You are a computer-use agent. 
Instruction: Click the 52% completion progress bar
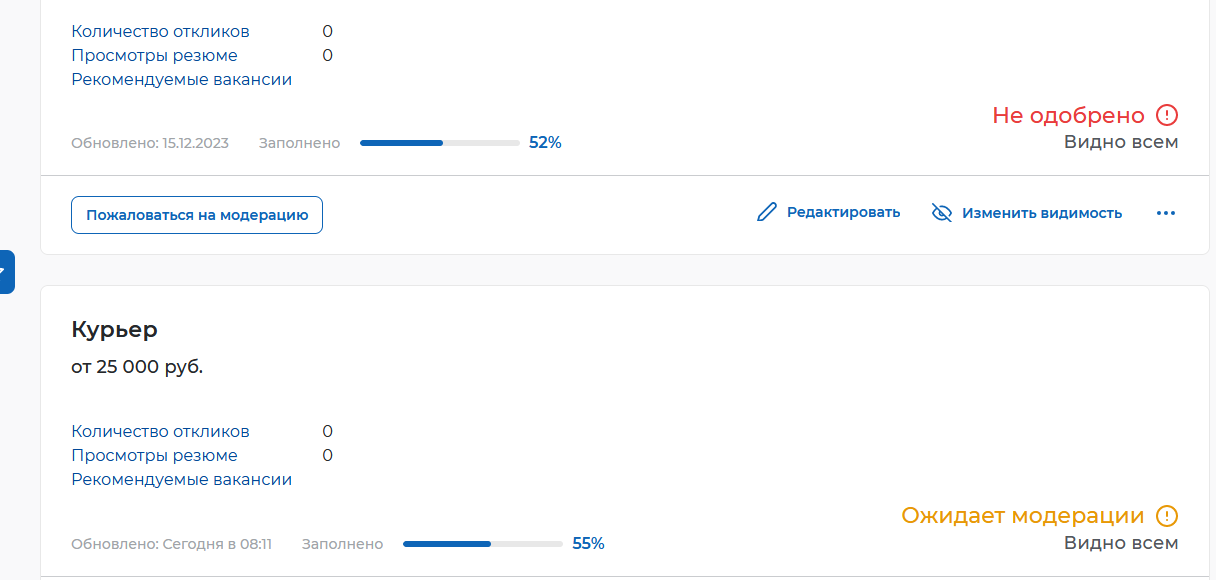click(439, 143)
